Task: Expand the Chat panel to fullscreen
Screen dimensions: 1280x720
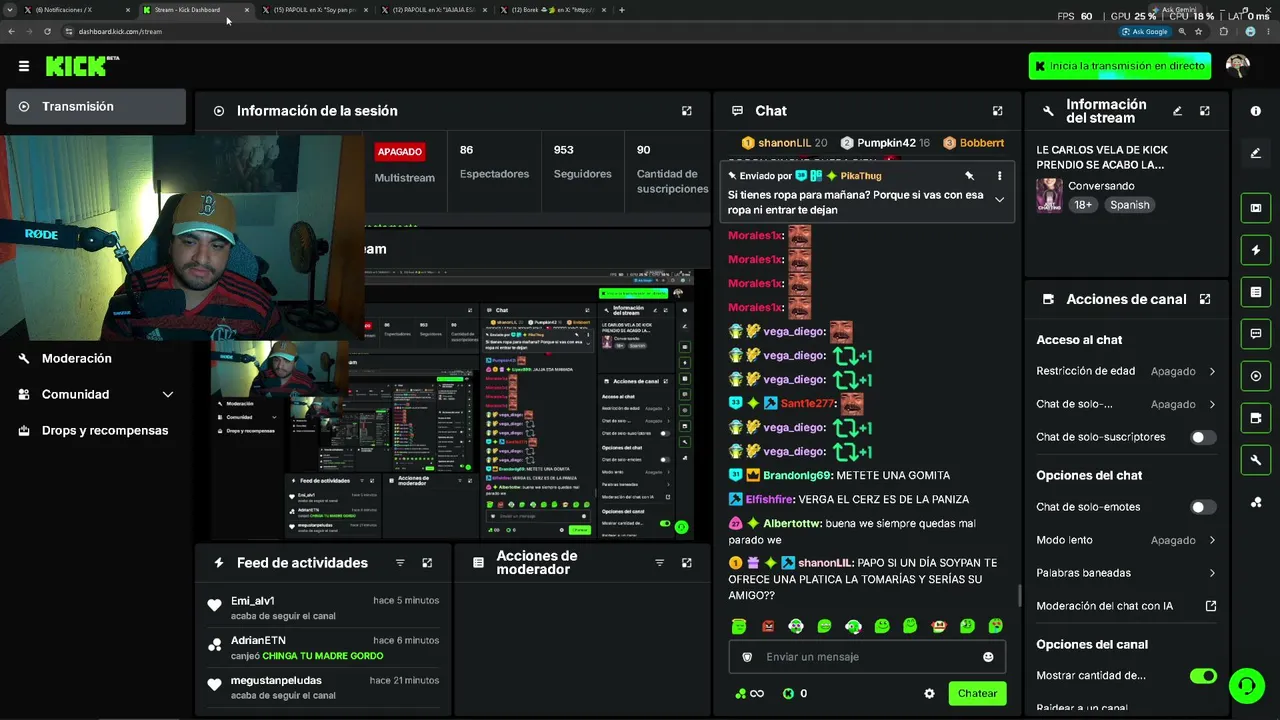Action: point(997,111)
